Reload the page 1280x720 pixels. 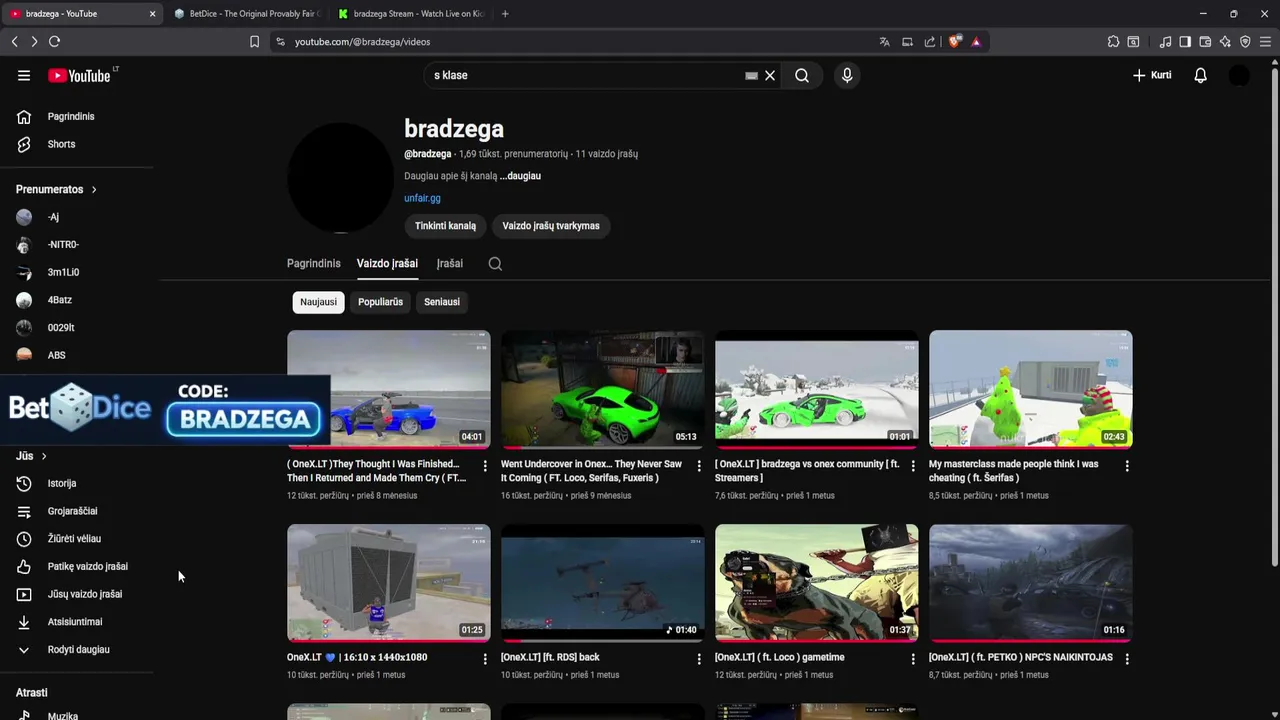(54, 41)
